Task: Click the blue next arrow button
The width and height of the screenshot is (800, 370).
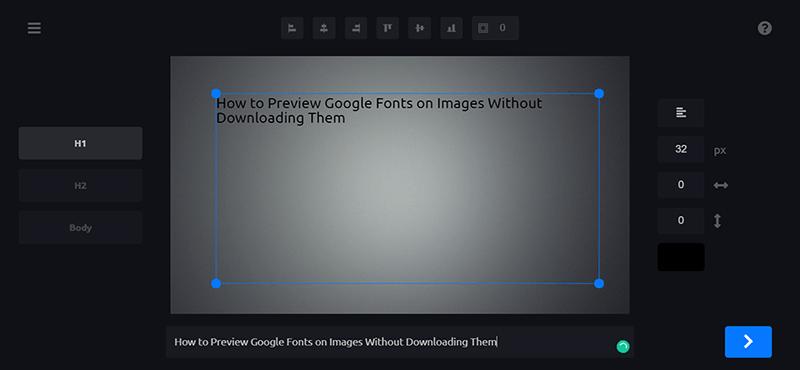Action: tap(748, 342)
